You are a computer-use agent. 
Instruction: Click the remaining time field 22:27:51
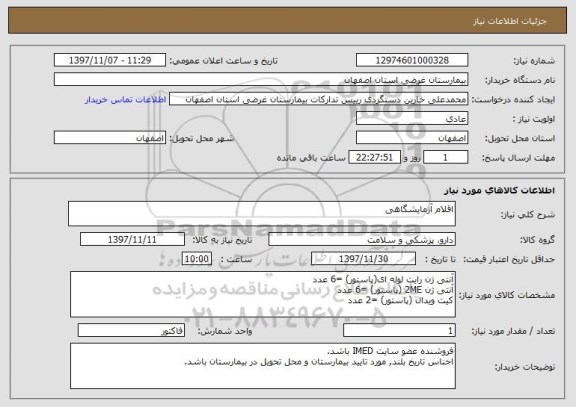click(374, 158)
